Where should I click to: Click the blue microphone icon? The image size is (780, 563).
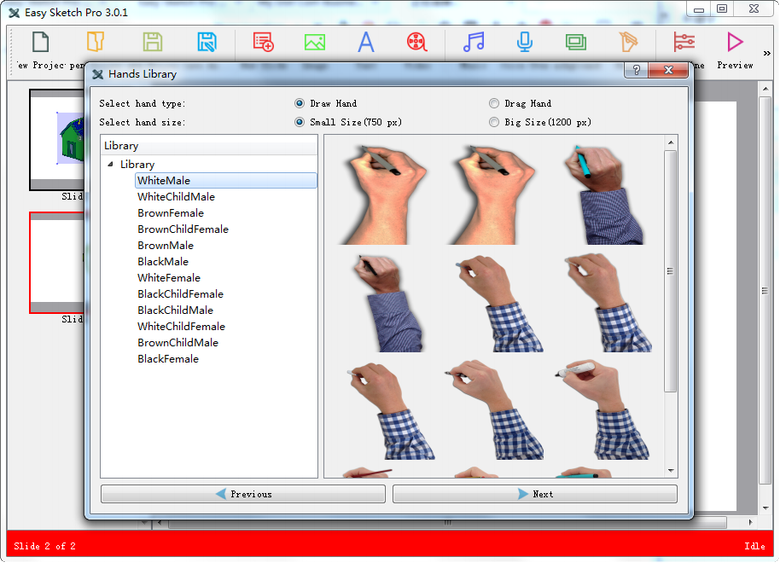(524, 42)
